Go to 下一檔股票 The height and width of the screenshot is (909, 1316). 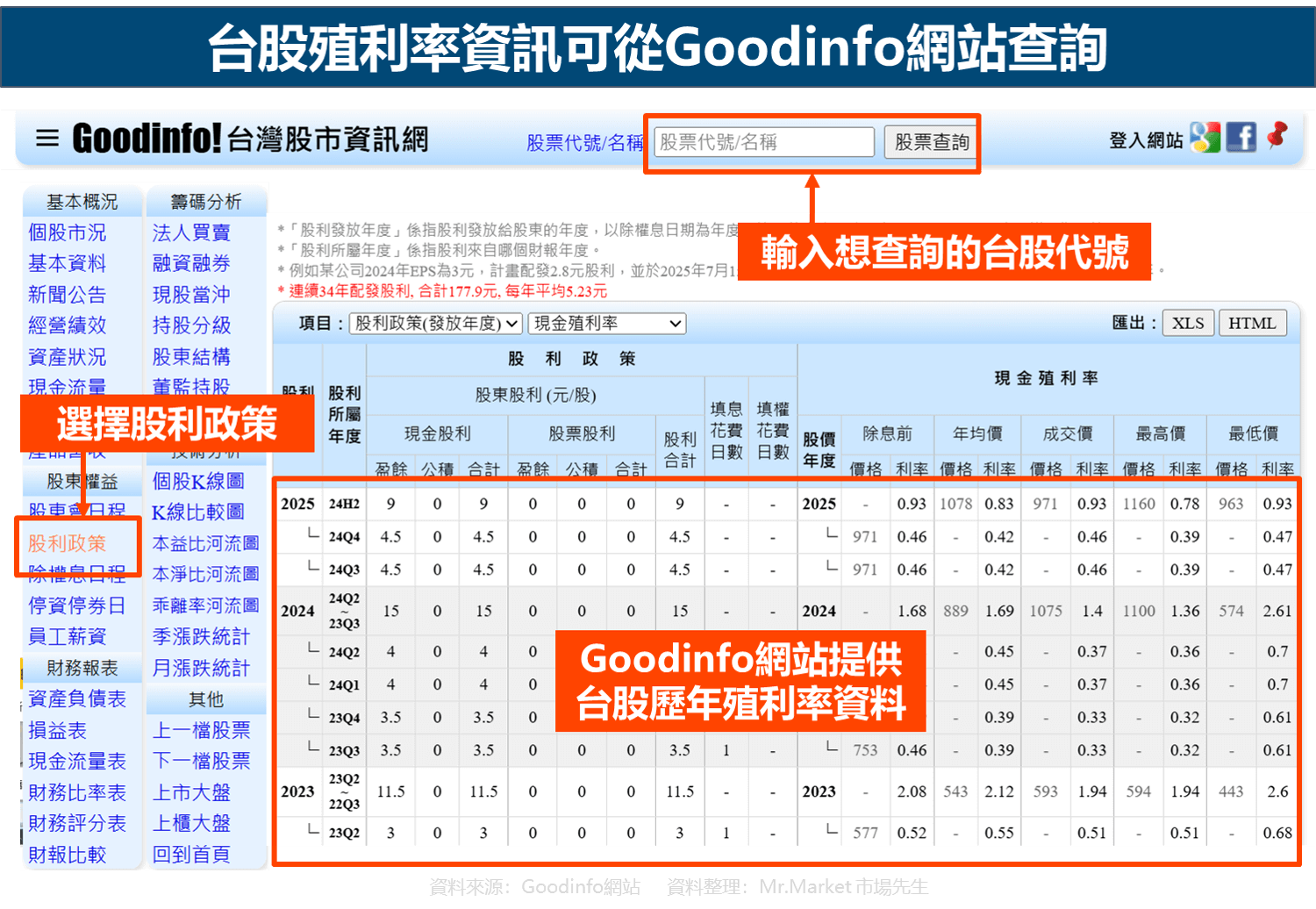[x=201, y=761]
